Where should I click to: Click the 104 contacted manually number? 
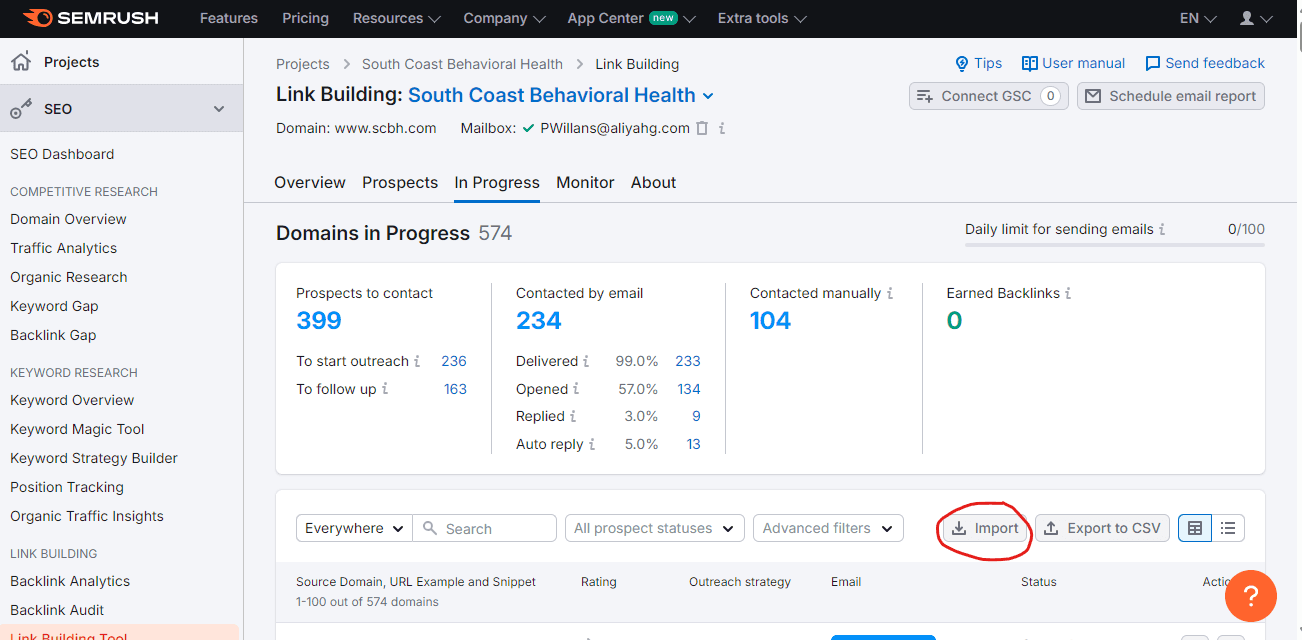pos(770,321)
